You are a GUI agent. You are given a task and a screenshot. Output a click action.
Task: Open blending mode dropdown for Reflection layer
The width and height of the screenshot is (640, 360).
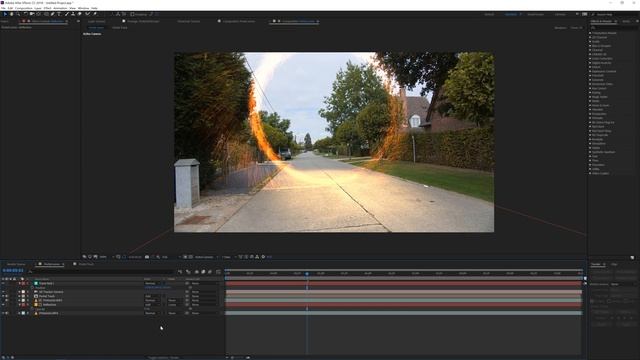(152, 304)
